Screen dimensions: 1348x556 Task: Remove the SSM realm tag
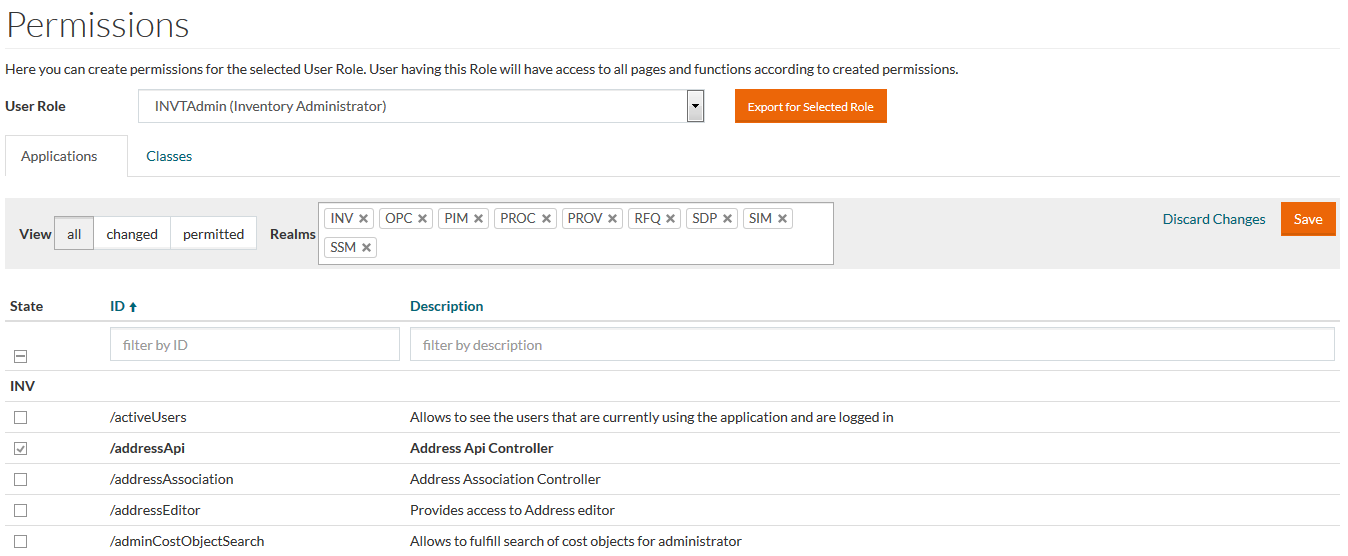[367, 248]
